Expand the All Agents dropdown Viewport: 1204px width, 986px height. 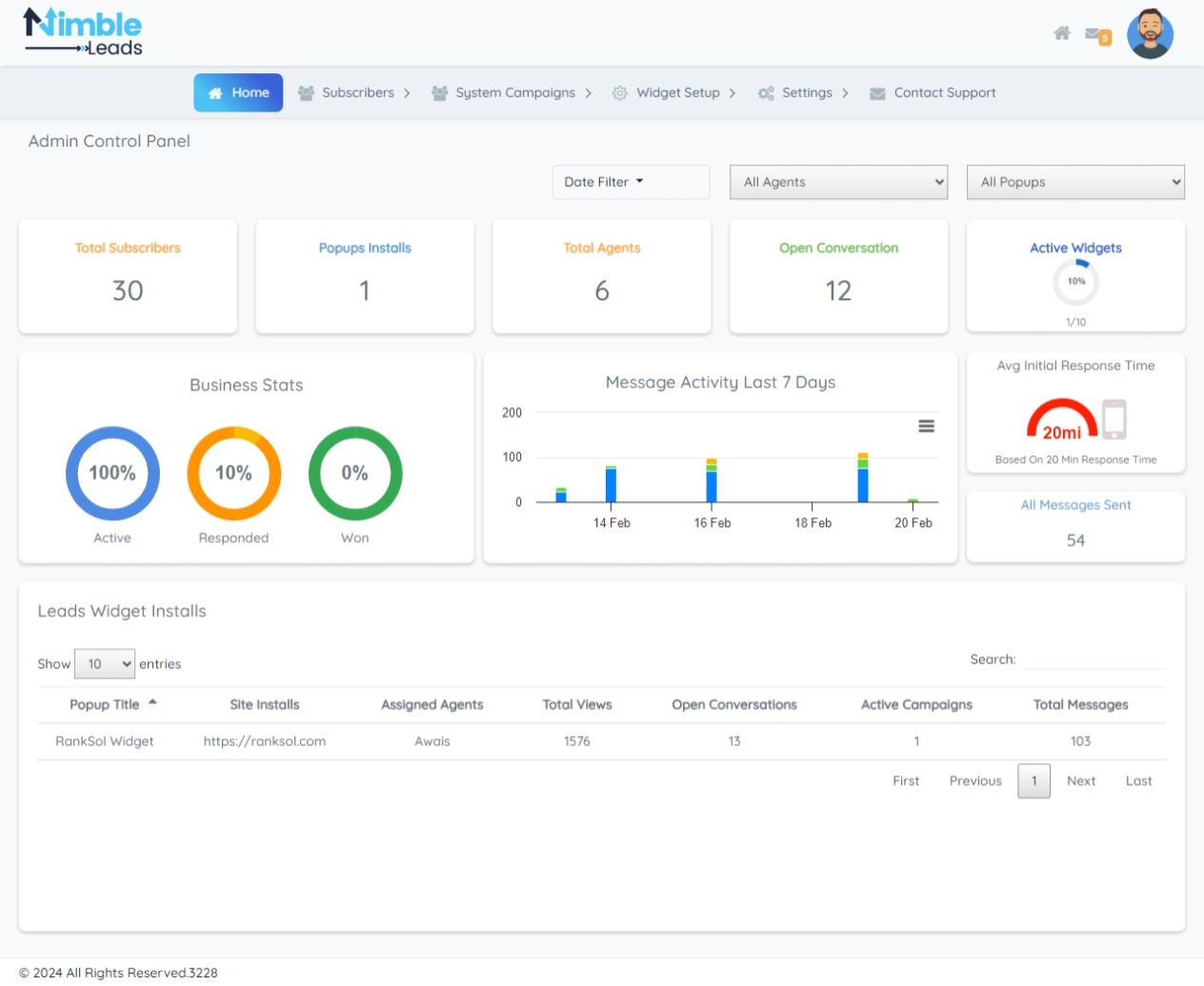(838, 182)
